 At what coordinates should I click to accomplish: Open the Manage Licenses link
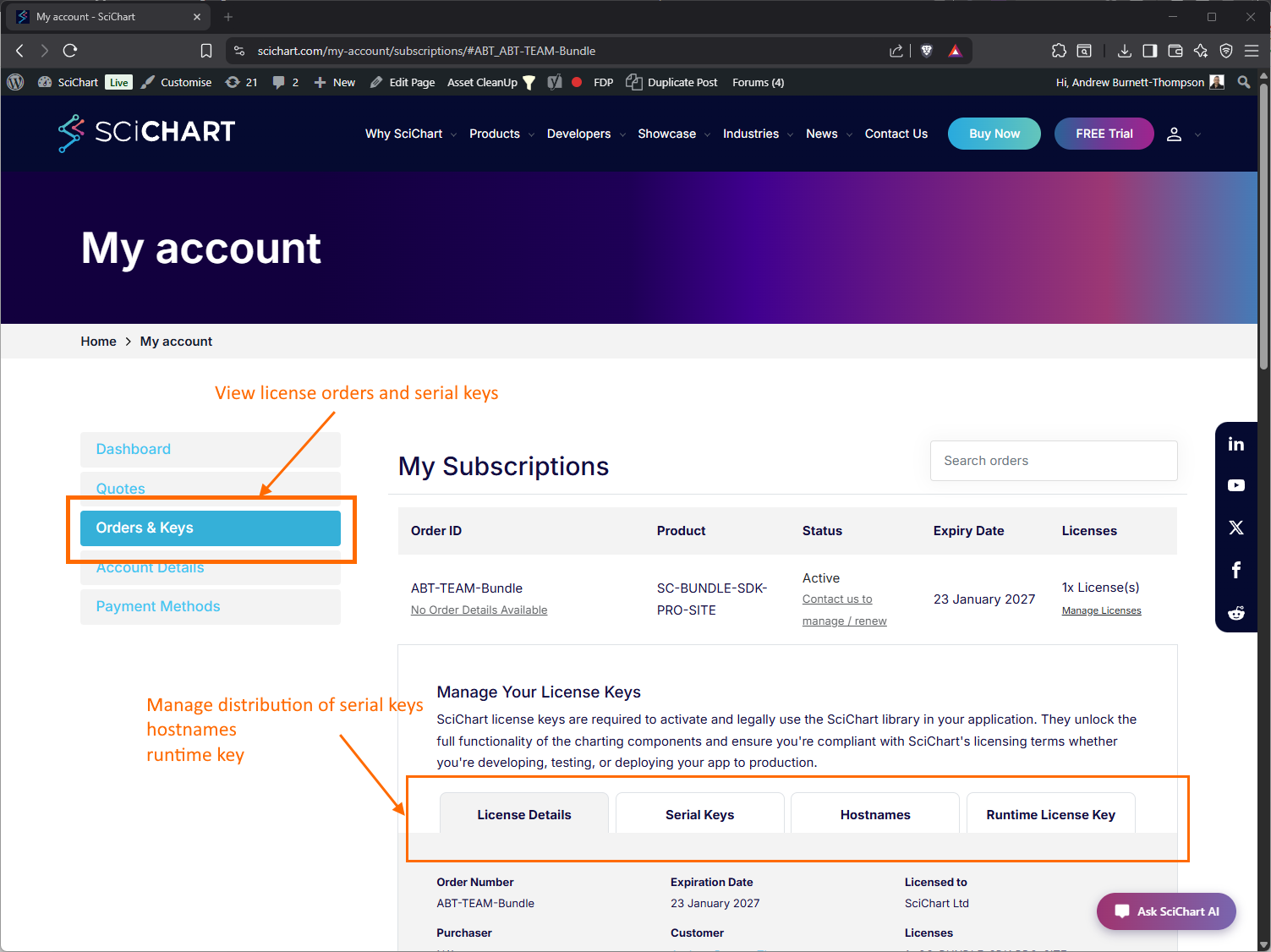point(1101,610)
